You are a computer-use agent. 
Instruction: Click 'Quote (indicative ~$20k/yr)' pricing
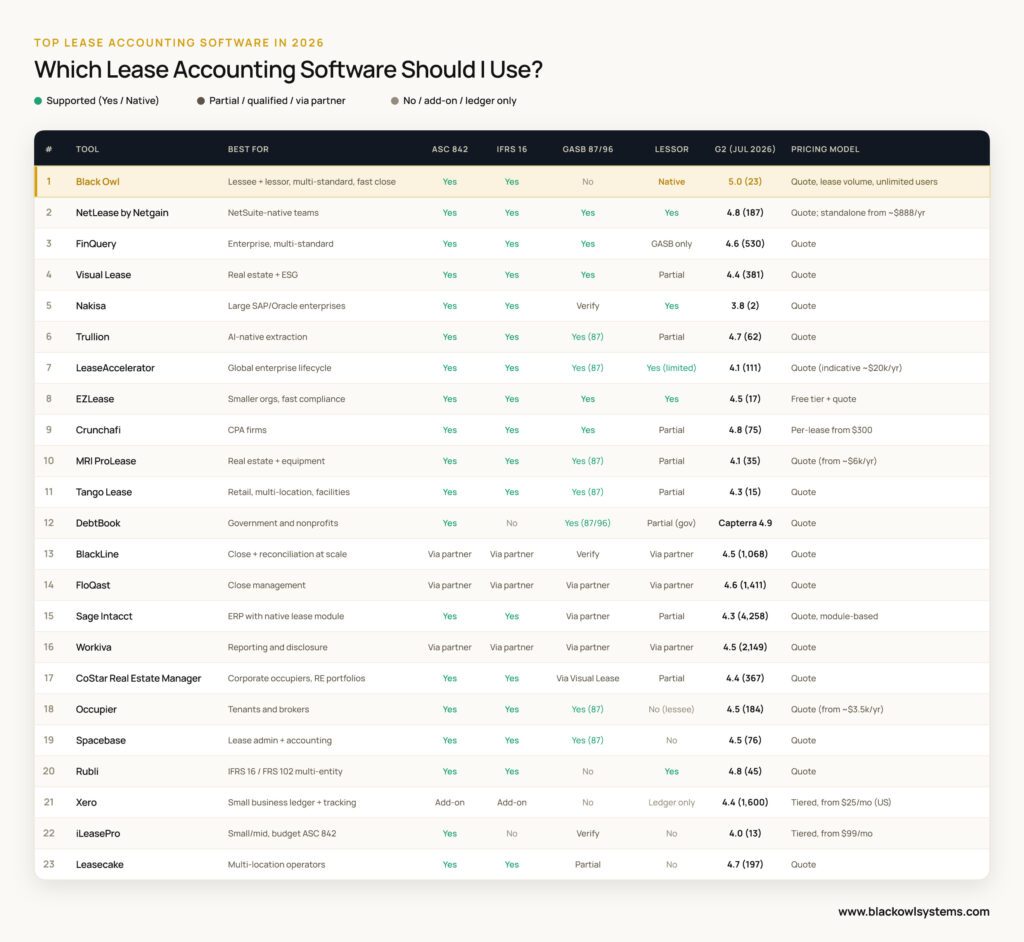pos(846,368)
